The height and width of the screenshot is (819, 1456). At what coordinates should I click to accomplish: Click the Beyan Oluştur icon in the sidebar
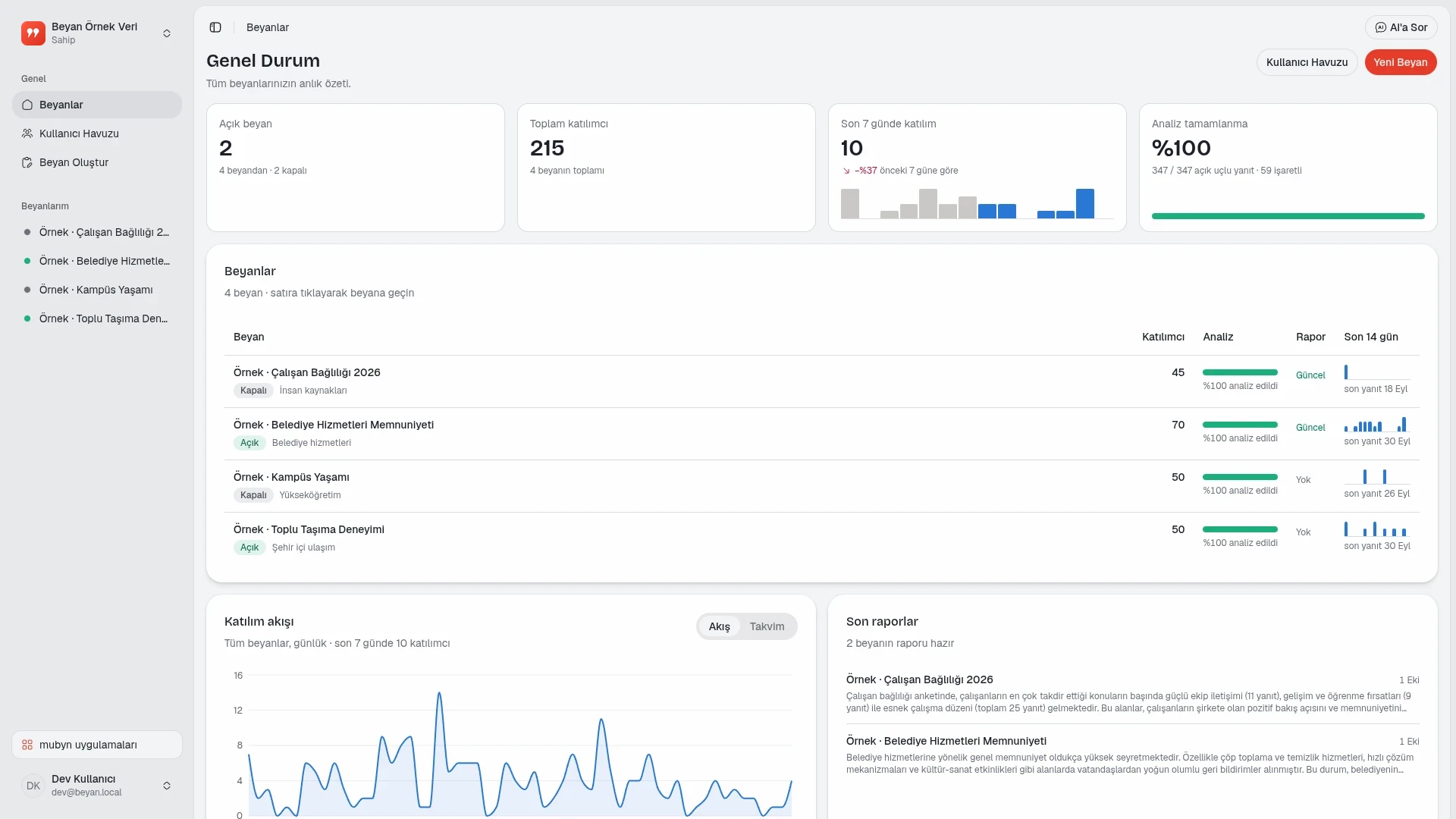(x=27, y=162)
